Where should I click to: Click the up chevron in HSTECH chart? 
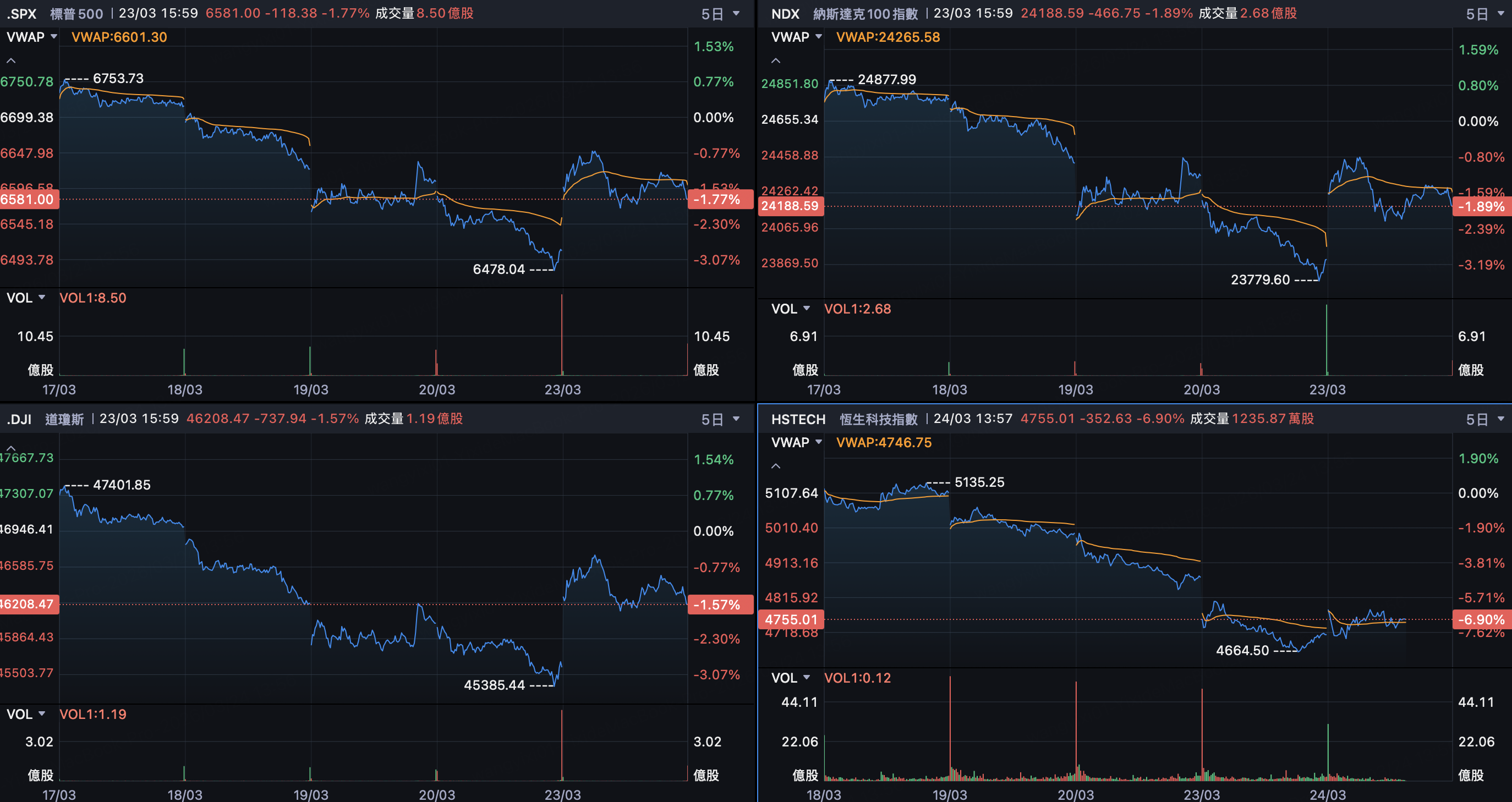(776, 466)
